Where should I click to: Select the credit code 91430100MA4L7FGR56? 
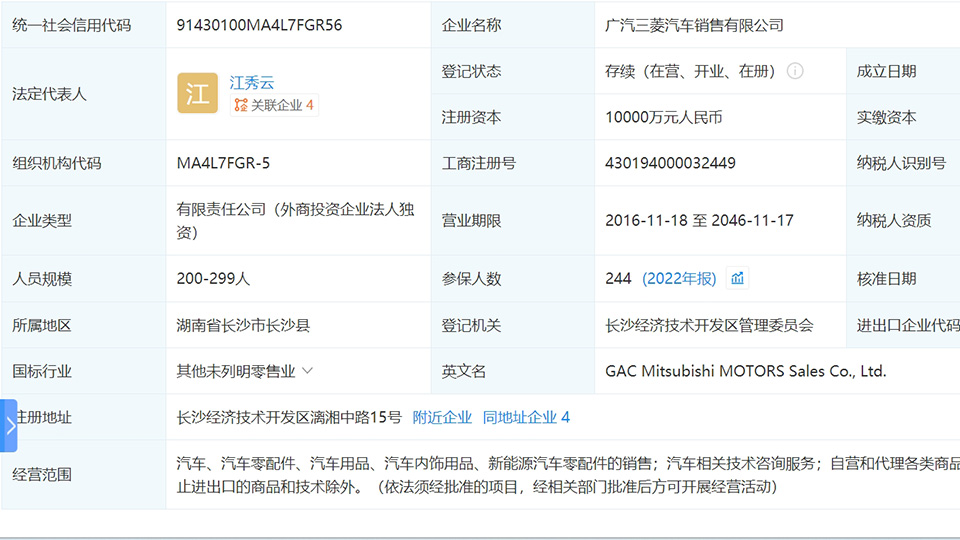point(259,25)
